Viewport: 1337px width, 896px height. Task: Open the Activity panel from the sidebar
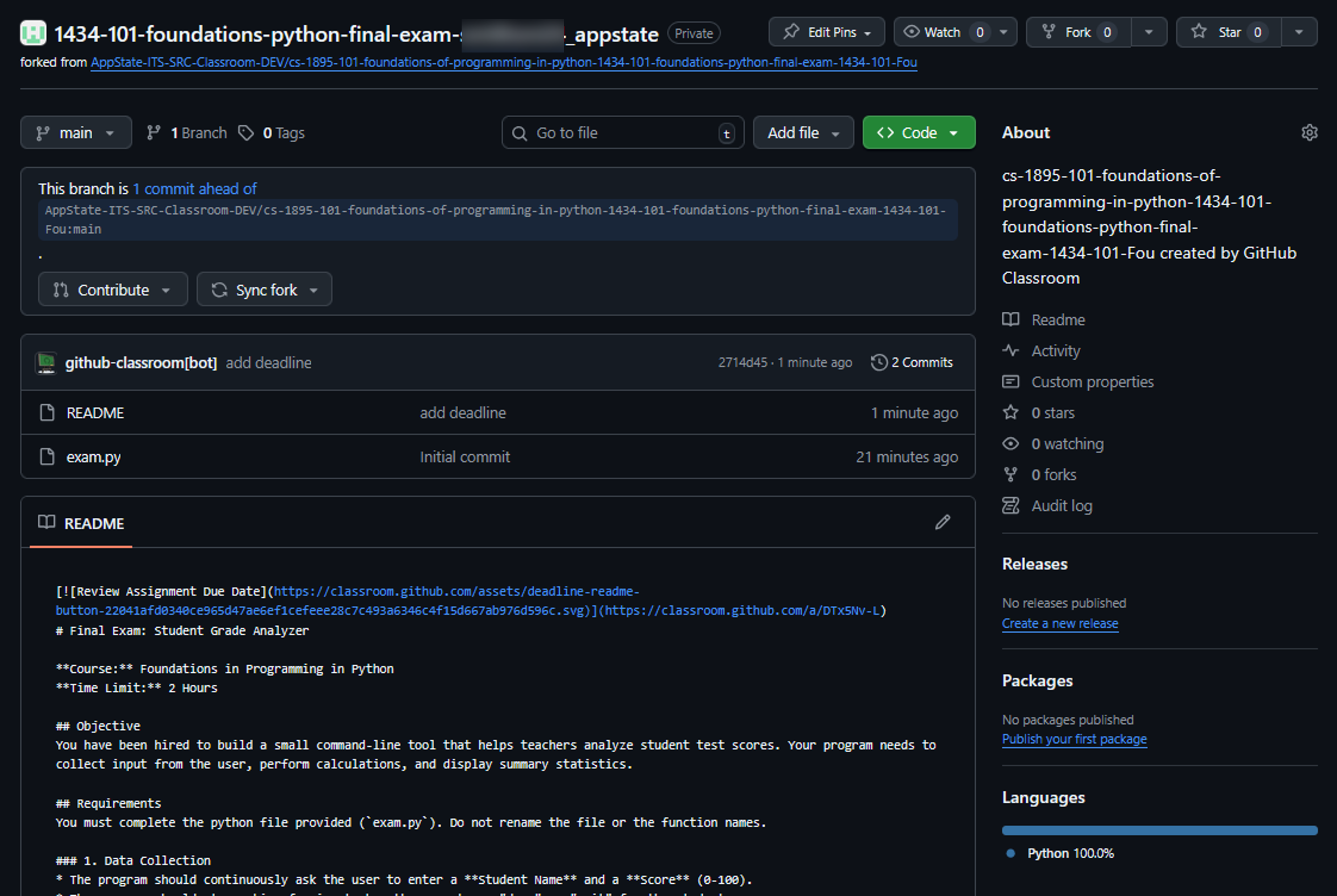coord(1055,351)
